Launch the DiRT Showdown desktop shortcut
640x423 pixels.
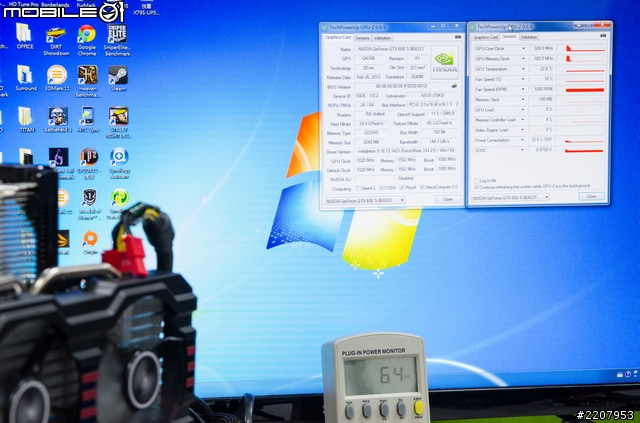(56, 41)
